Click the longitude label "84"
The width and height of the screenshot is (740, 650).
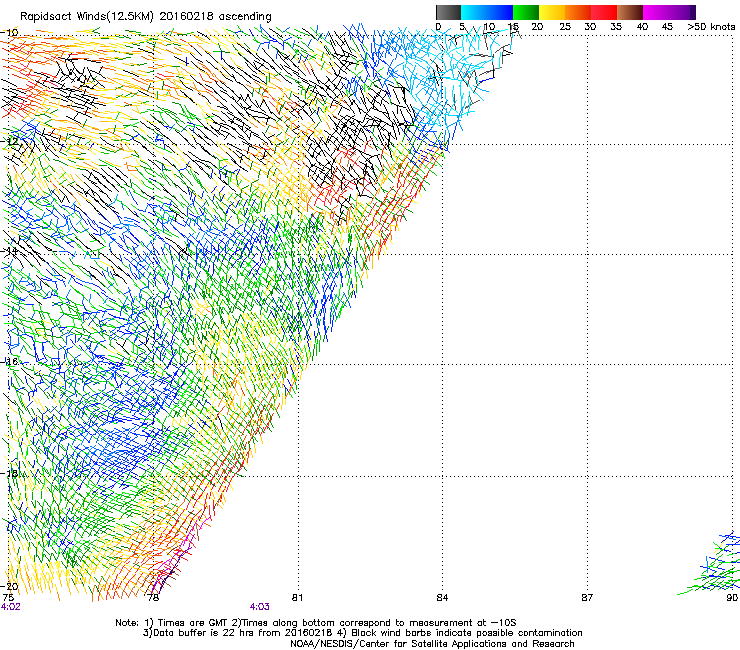[442, 598]
